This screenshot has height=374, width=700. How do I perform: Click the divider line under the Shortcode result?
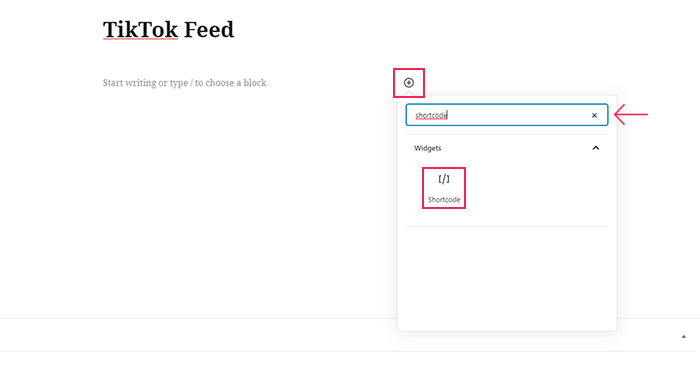[x=507, y=226]
